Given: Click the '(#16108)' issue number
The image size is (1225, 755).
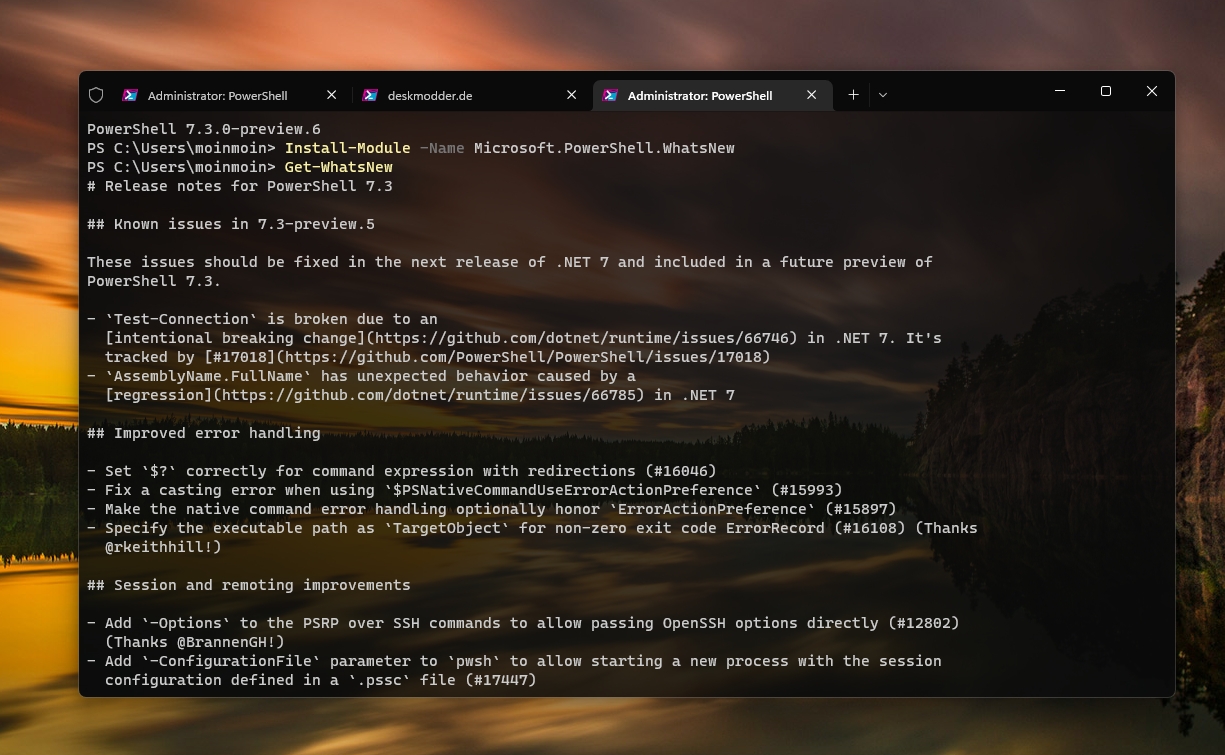Looking at the screenshot, I should point(870,528).
